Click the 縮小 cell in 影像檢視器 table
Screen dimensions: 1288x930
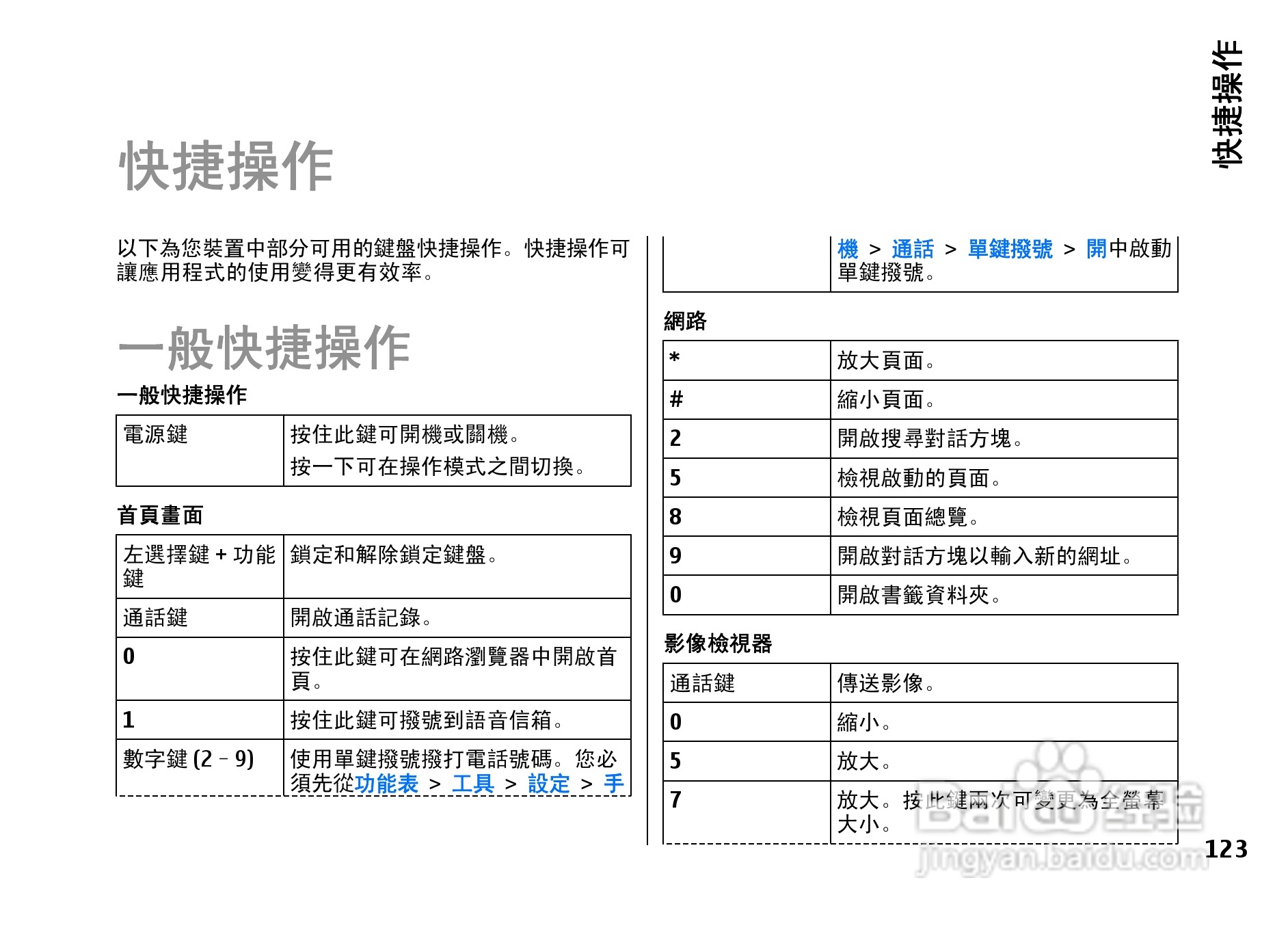point(1004,721)
